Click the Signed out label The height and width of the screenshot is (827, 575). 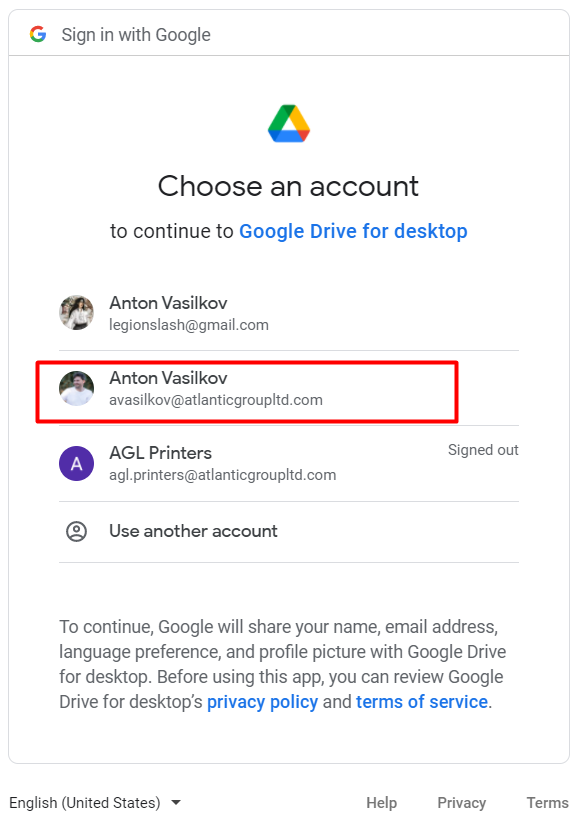pyautogui.click(x=483, y=450)
